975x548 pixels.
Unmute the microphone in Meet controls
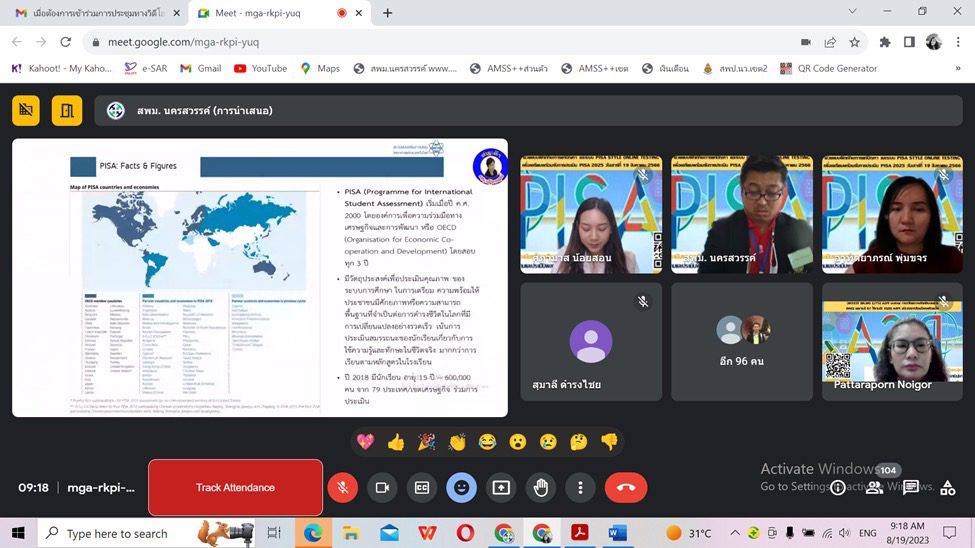[x=343, y=488]
